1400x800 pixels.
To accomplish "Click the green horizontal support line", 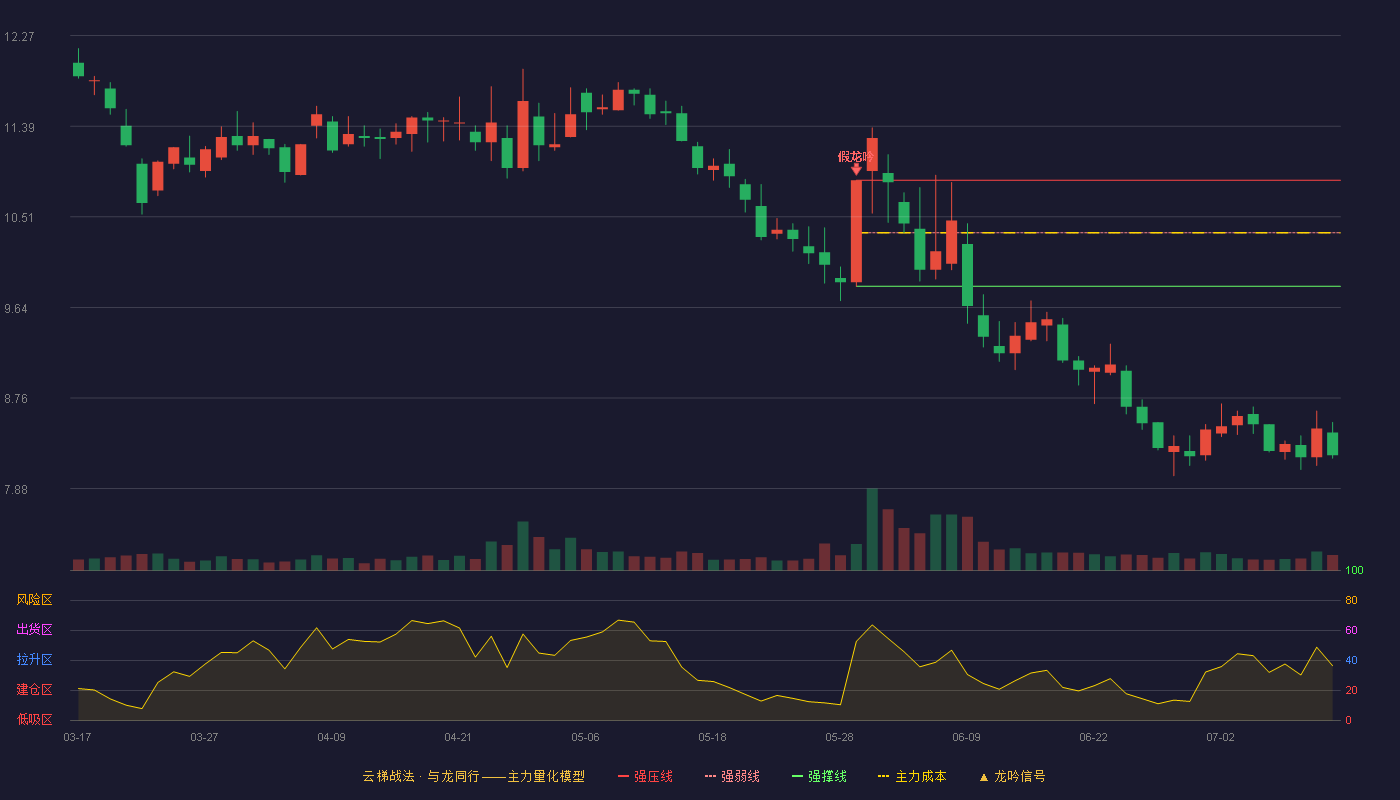I will [1098, 286].
